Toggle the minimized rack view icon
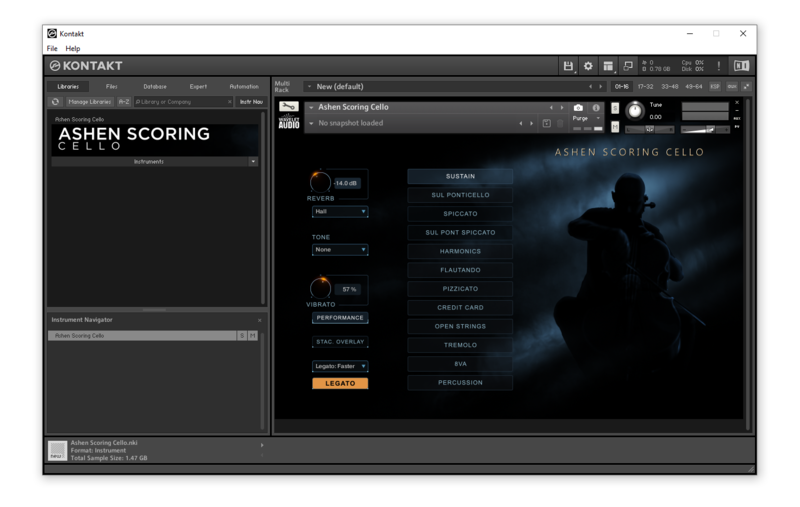 click(628, 66)
